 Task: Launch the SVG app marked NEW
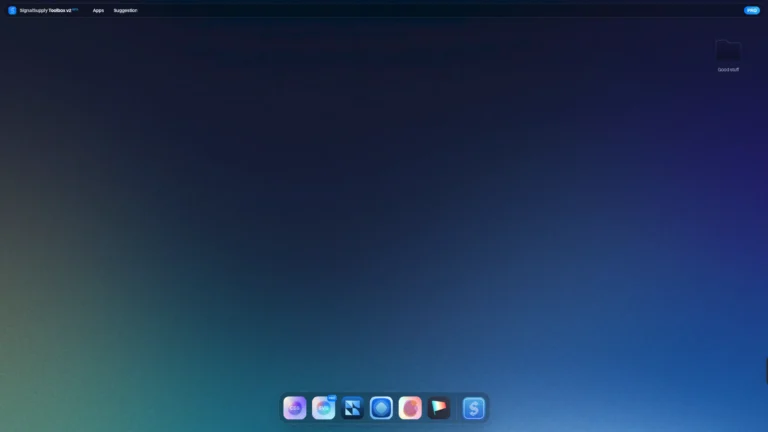coord(323,408)
